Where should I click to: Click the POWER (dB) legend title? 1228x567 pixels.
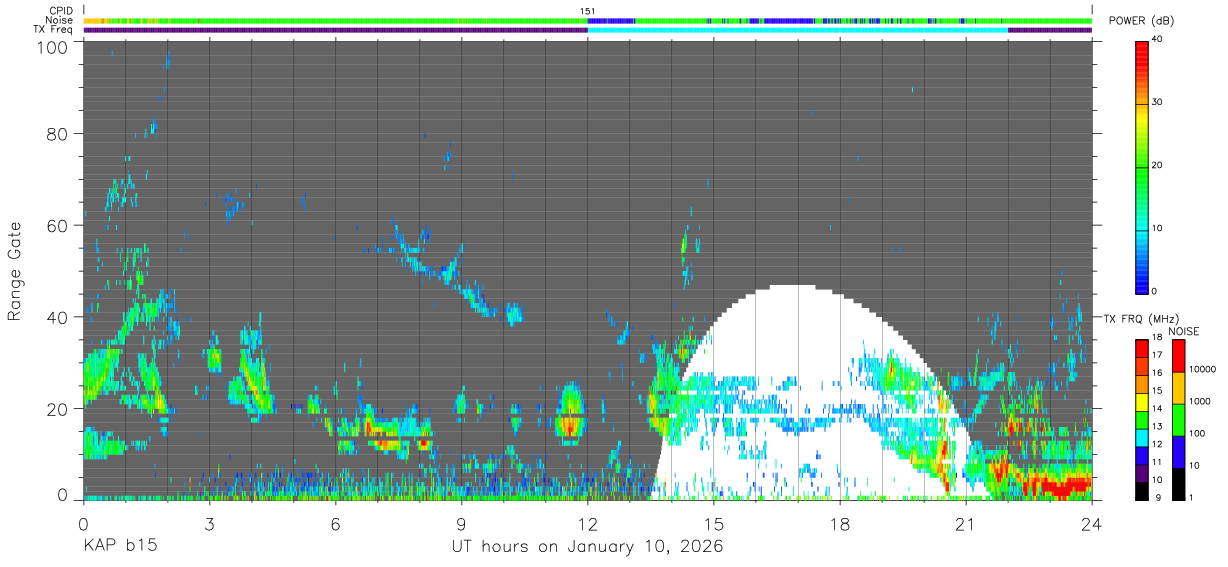point(1141,21)
